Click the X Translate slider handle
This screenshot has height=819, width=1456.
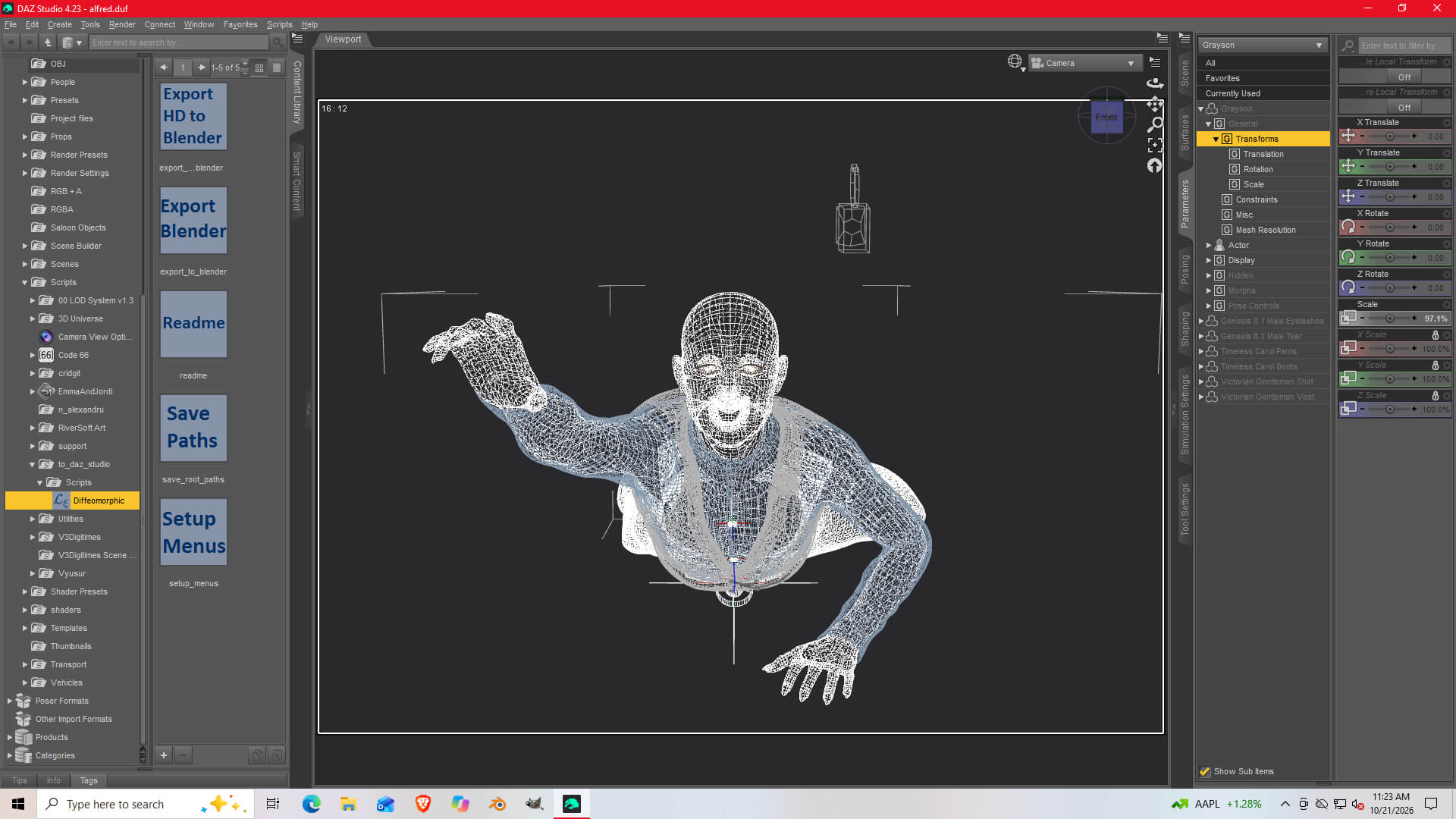click(1389, 136)
